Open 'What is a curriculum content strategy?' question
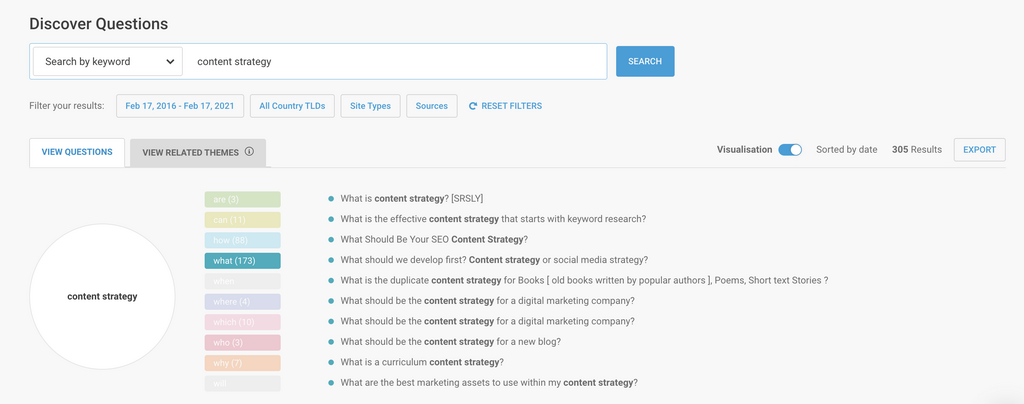1024x404 pixels. click(x=422, y=362)
